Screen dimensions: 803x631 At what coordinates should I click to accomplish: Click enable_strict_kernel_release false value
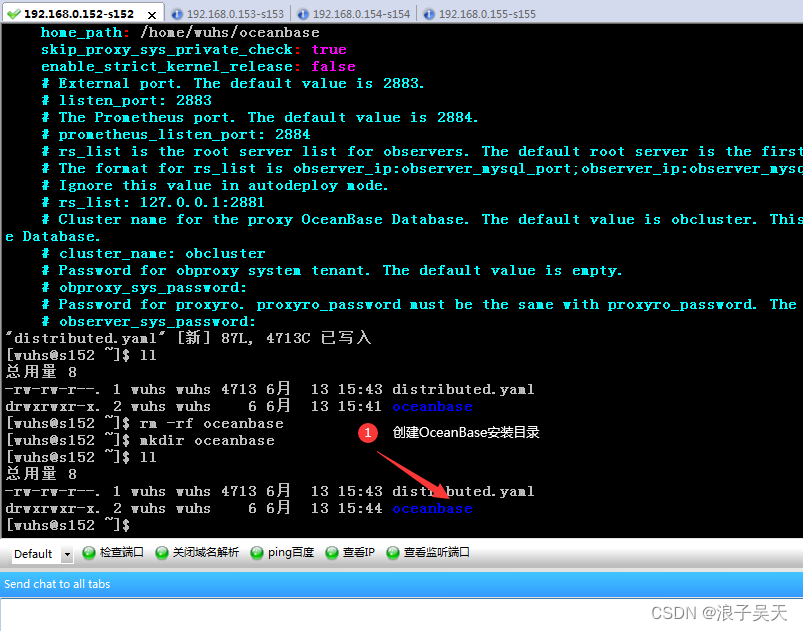click(333, 67)
